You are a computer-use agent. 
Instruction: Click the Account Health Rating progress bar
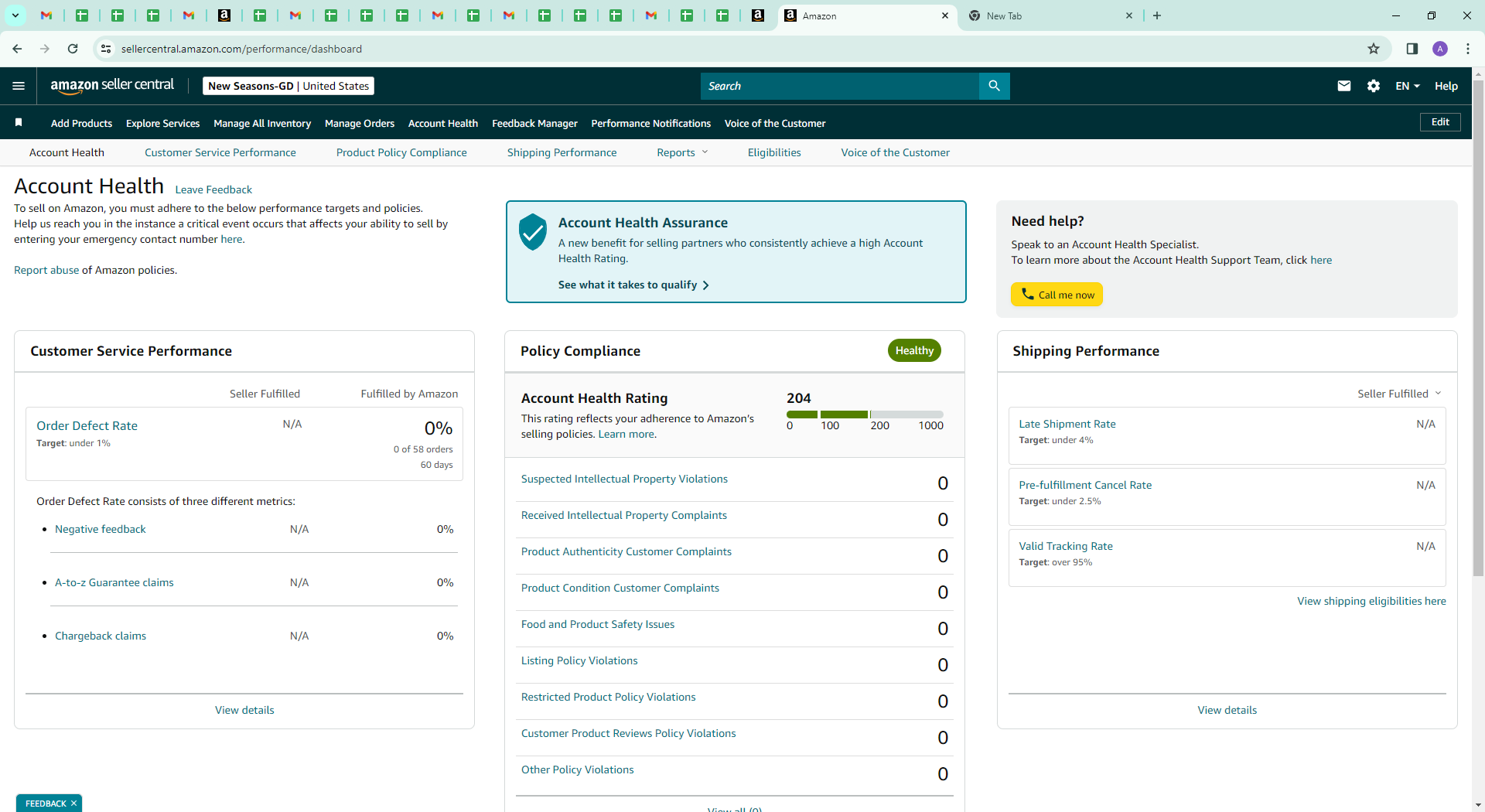(865, 415)
